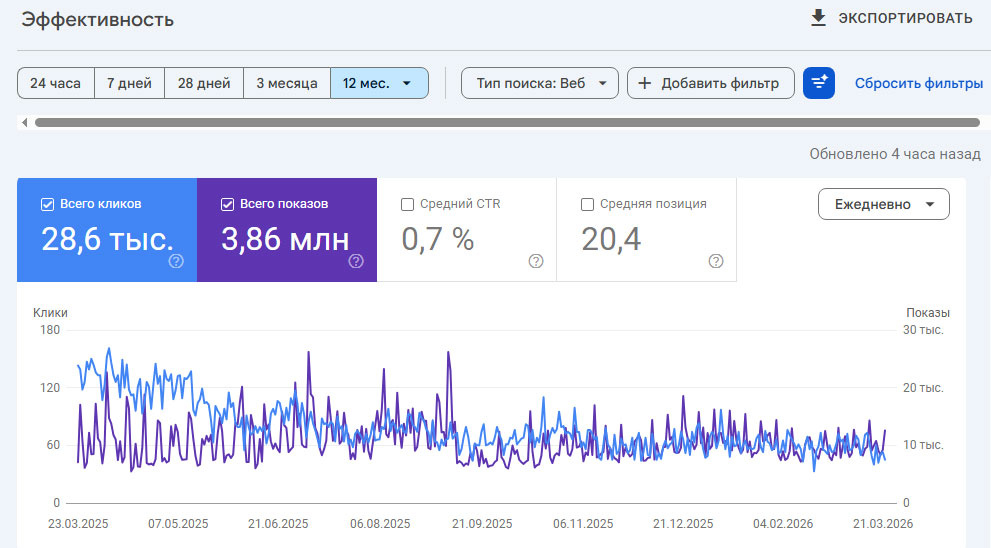Screen dimensions: 991x548
Task: Click the Сбросить фильтры link
Action: [x=918, y=83]
